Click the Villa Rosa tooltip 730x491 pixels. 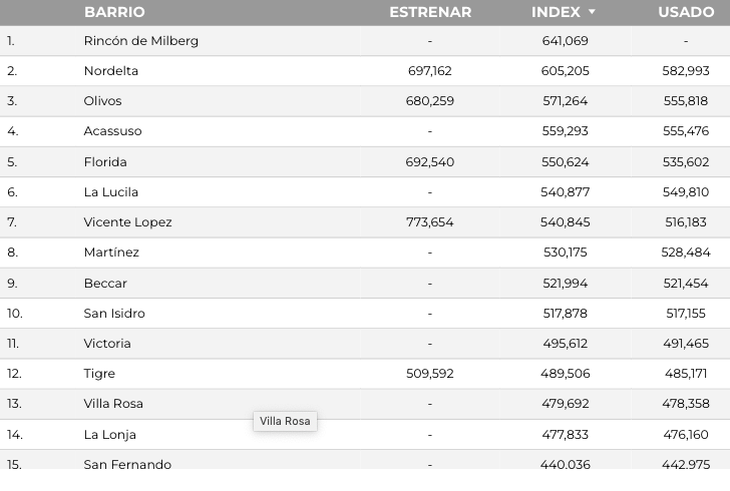click(285, 421)
